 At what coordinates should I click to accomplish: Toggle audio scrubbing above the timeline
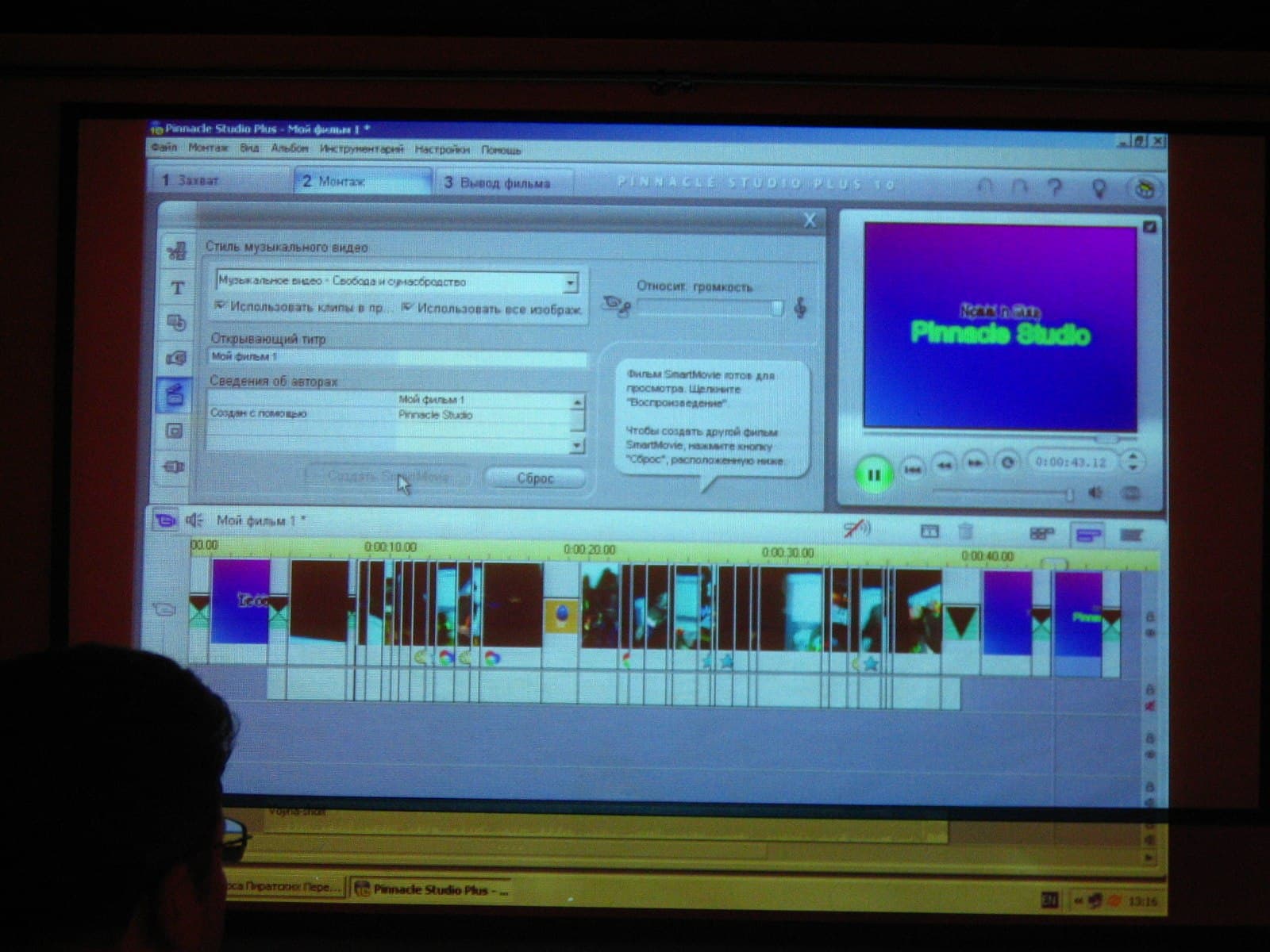(x=857, y=528)
